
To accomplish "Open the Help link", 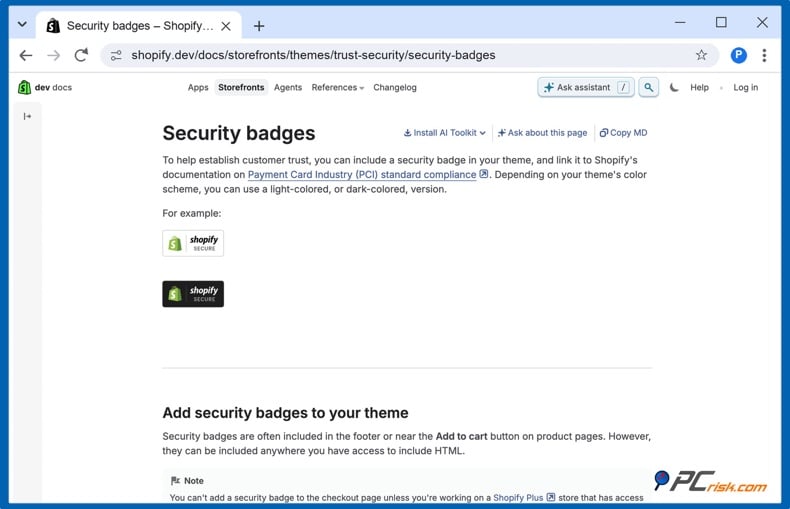I will (x=699, y=87).
